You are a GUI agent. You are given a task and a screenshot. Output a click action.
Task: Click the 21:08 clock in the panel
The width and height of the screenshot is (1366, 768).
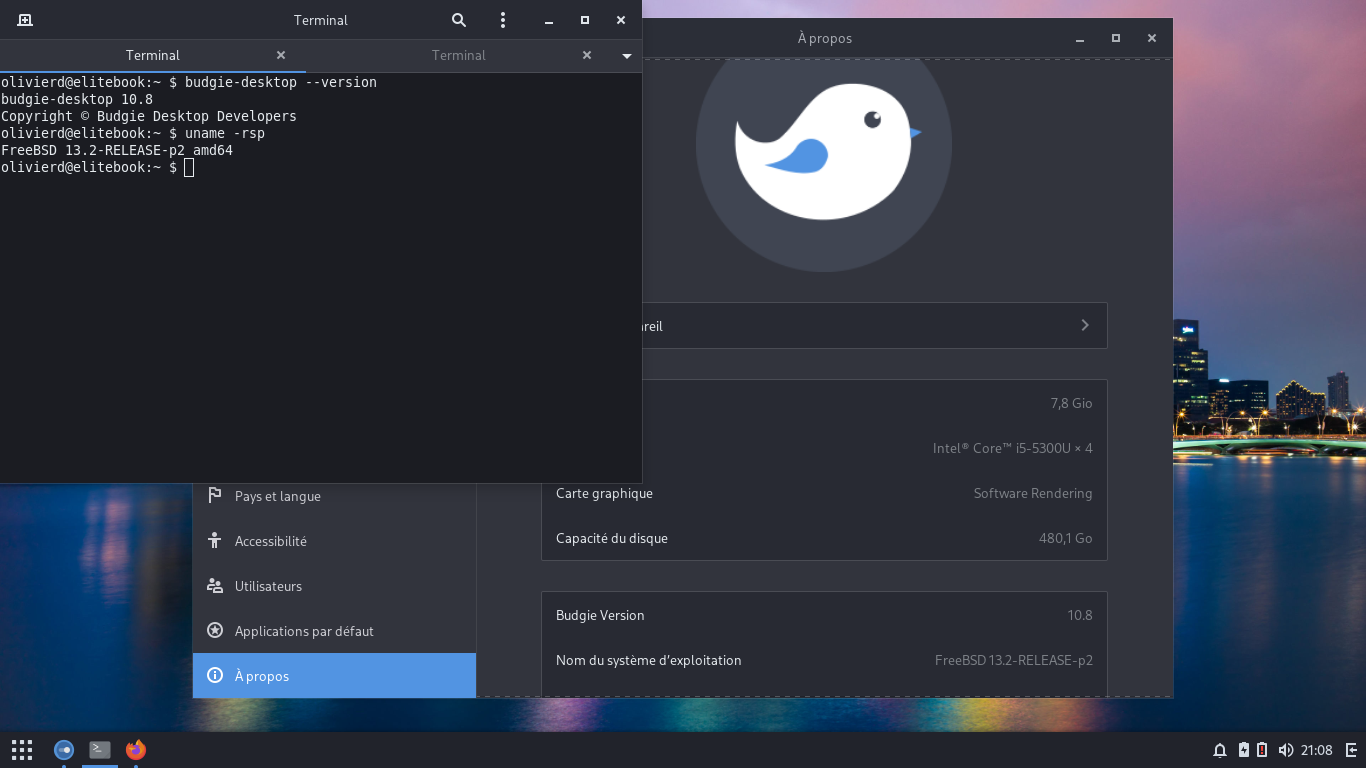pos(1316,750)
